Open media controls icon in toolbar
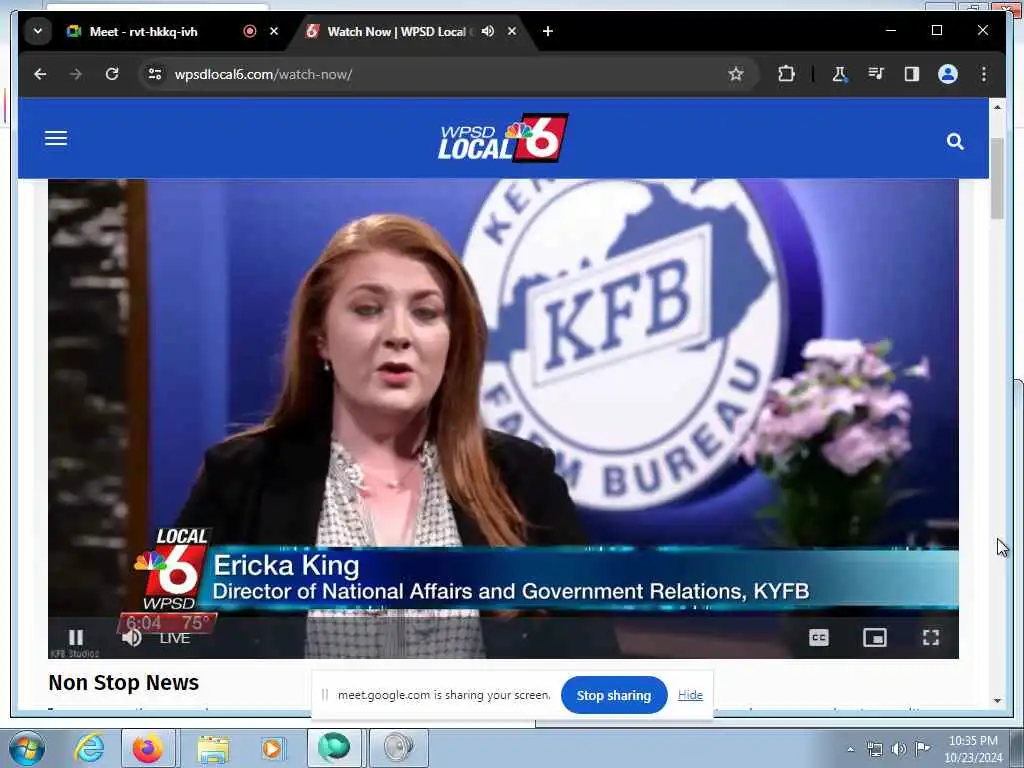Image resolution: width=1024 pixels, height=768 pixels. click(876, 74)
